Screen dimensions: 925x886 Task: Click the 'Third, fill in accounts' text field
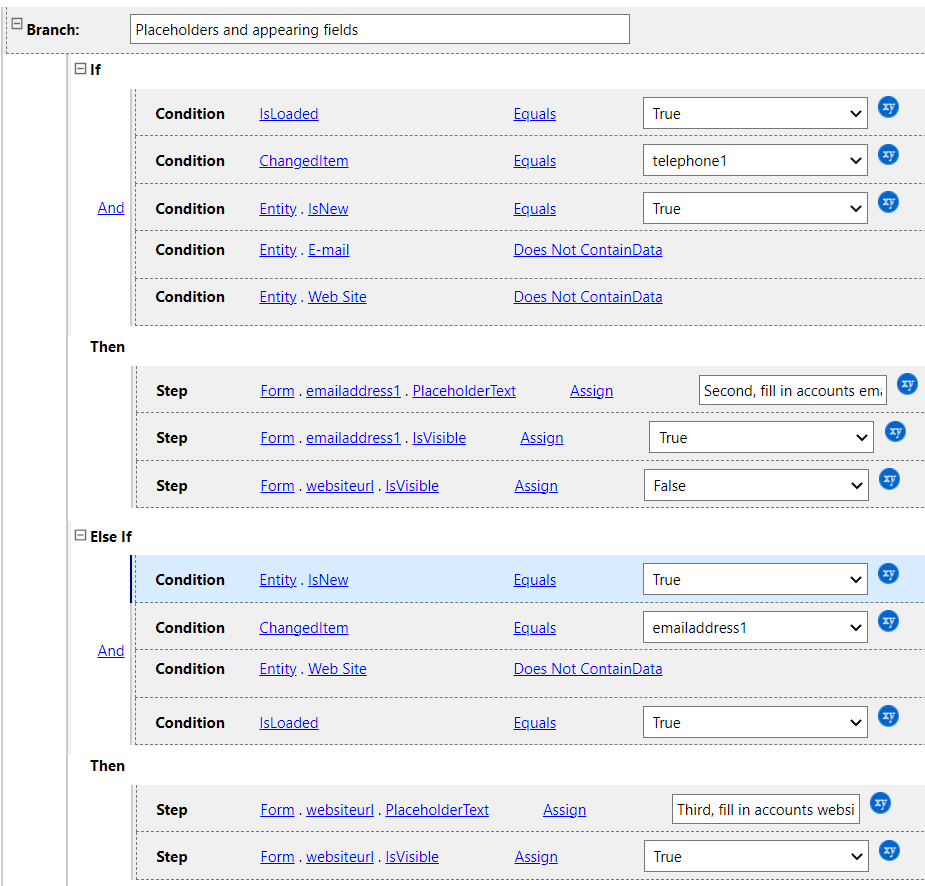(765, 810)
